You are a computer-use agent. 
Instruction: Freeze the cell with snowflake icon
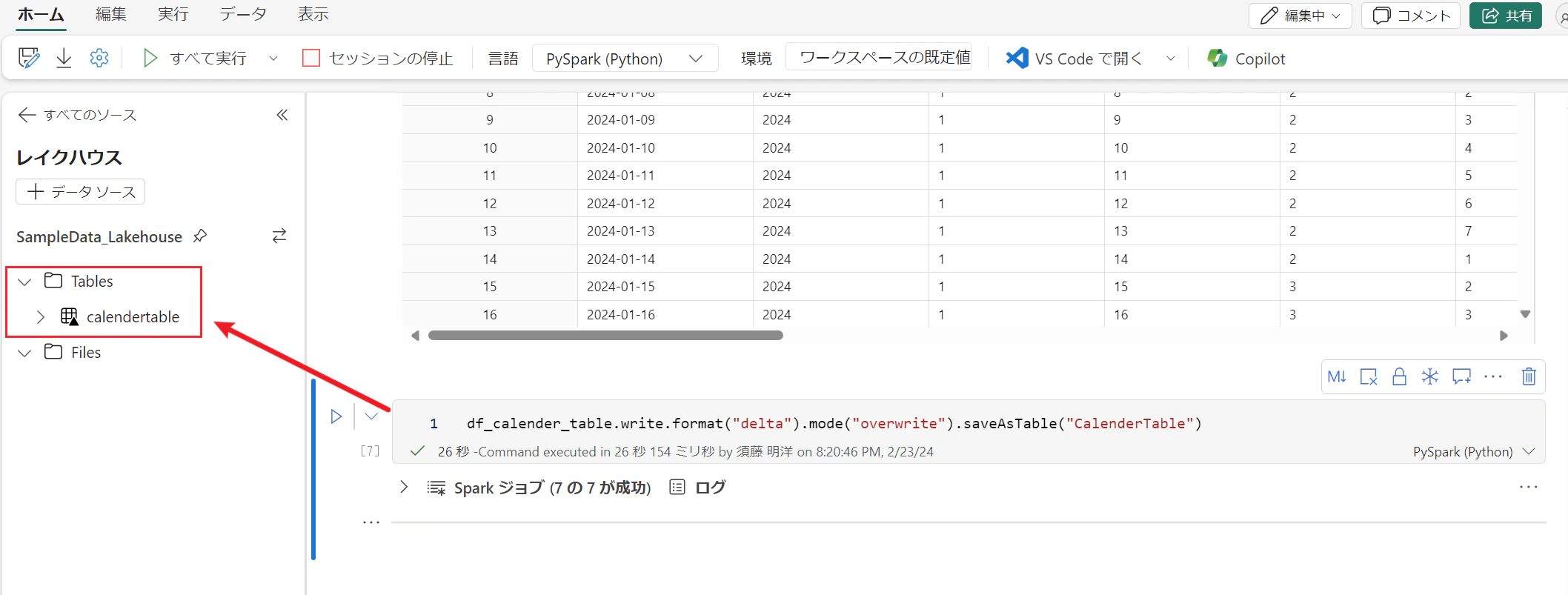point(1430,376)
